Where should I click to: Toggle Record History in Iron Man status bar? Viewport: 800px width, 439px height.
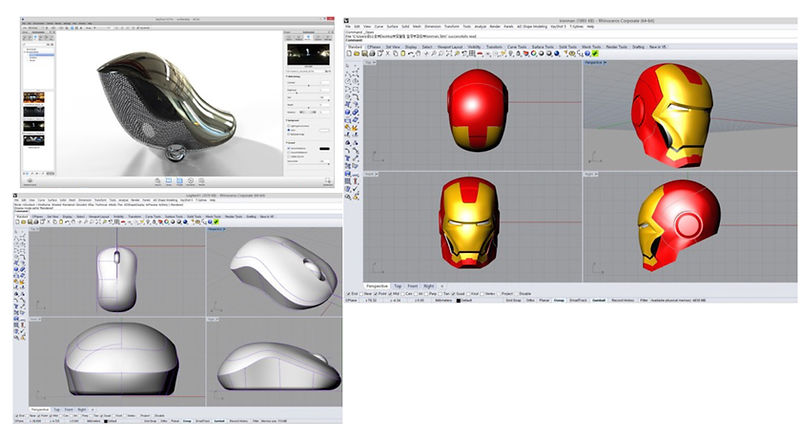tap(623, 300)
